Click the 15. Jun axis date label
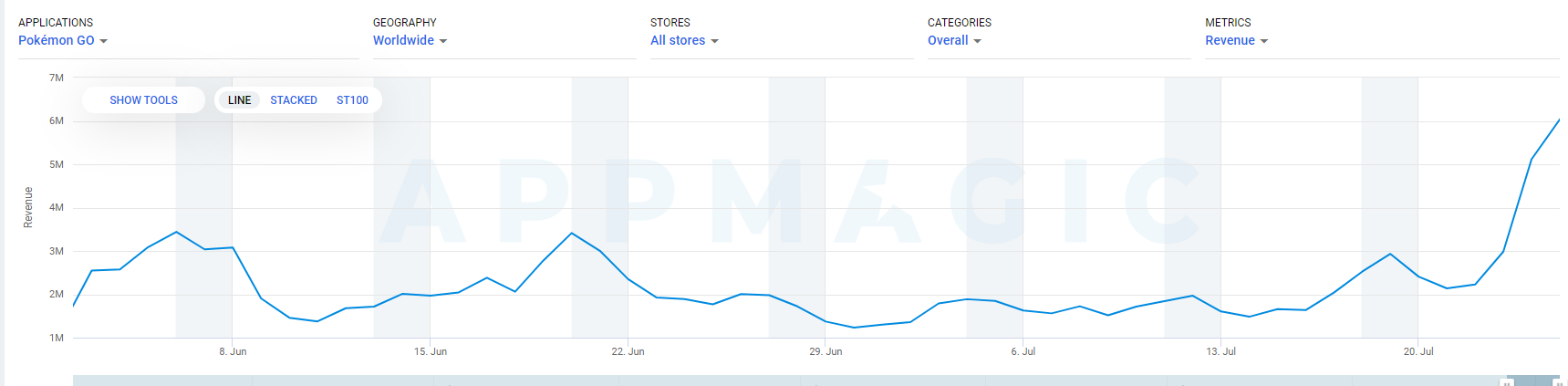 [431, 351]
